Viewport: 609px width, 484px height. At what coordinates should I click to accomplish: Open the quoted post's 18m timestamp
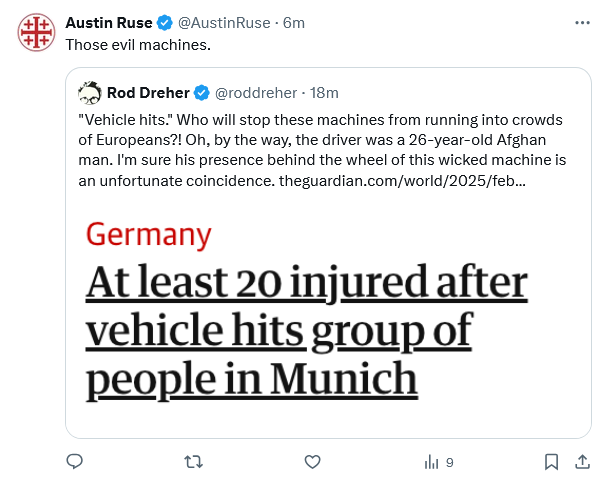(x=325, y=93)
